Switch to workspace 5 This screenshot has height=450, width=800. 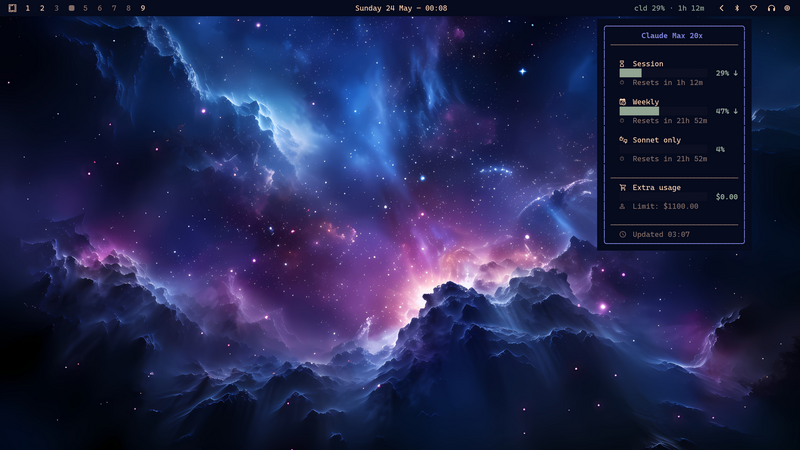(x=85, y=8)
